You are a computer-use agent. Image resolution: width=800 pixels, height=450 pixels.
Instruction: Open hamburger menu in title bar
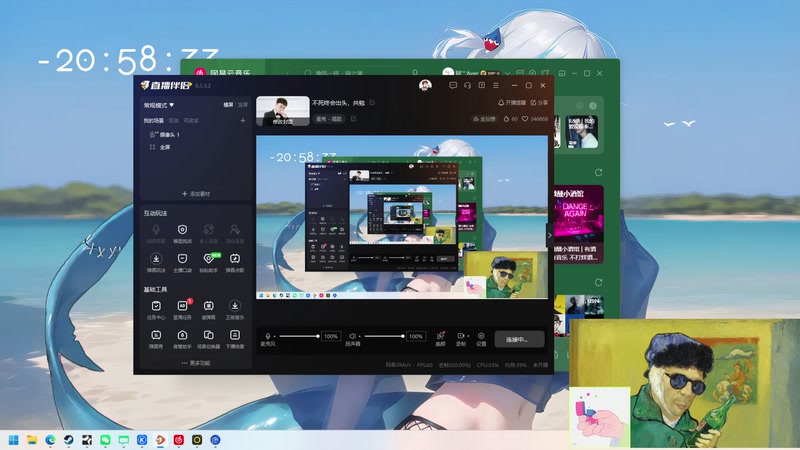(x=496, y=85)
